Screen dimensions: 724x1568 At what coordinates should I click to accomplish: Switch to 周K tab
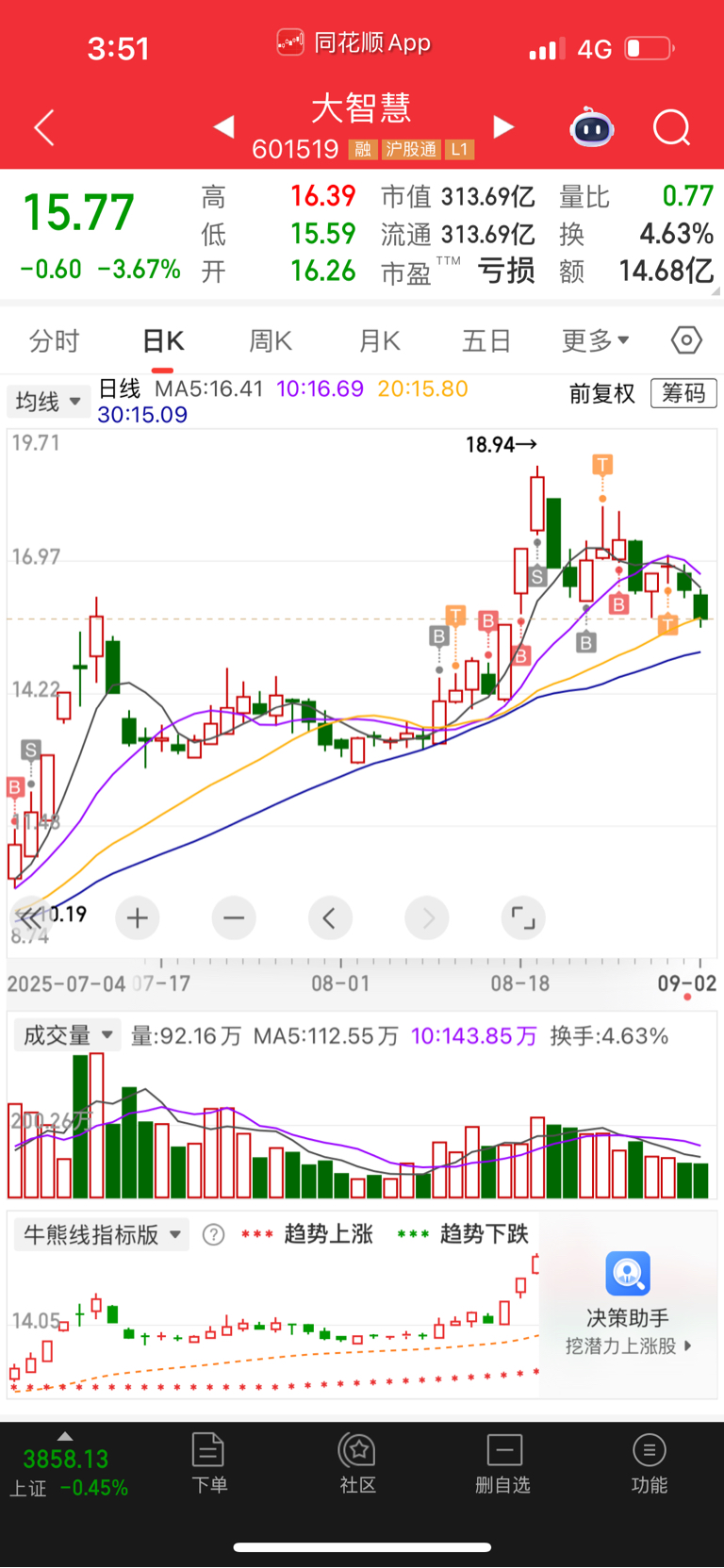click(x=271, y=340)
